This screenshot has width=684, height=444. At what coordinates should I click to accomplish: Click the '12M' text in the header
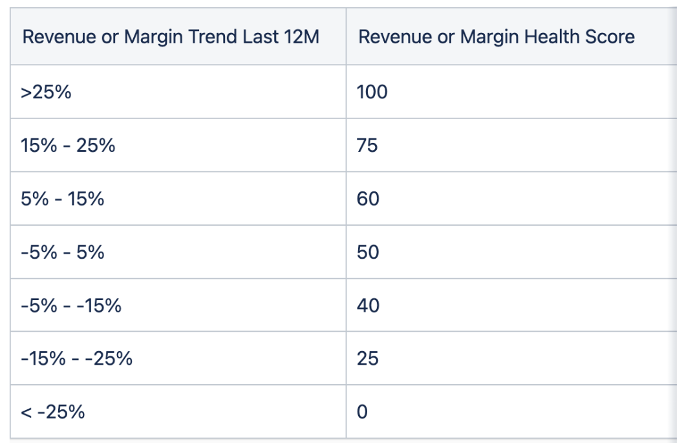point(301,36)
